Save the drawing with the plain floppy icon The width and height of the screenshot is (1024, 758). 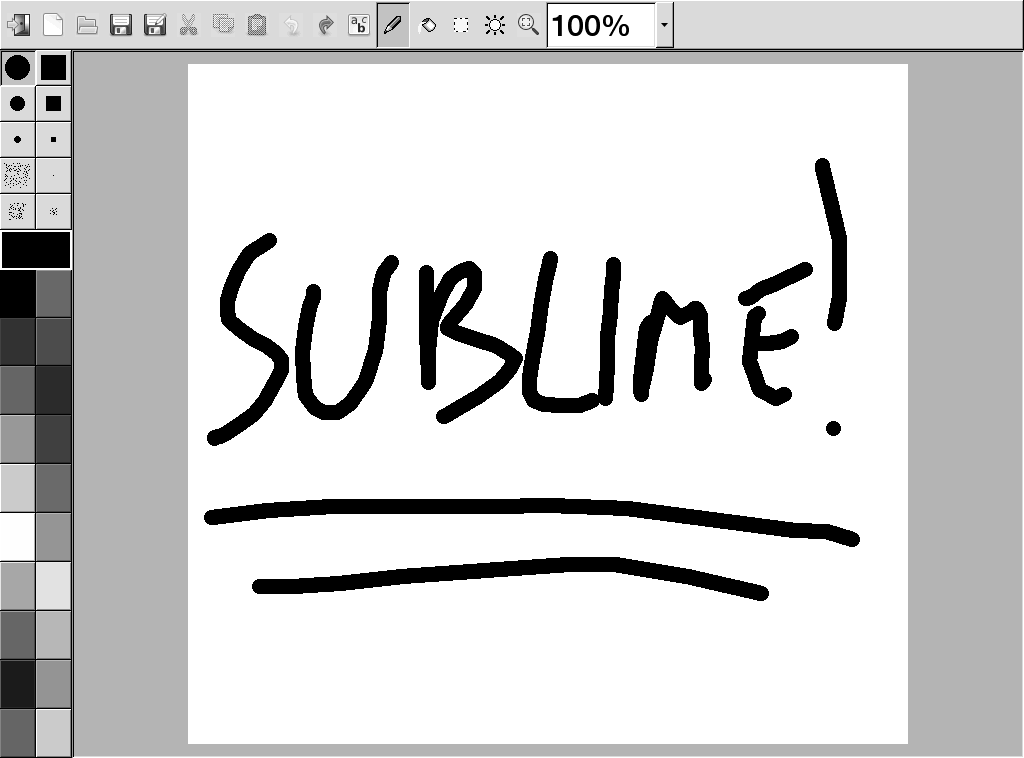121,25
